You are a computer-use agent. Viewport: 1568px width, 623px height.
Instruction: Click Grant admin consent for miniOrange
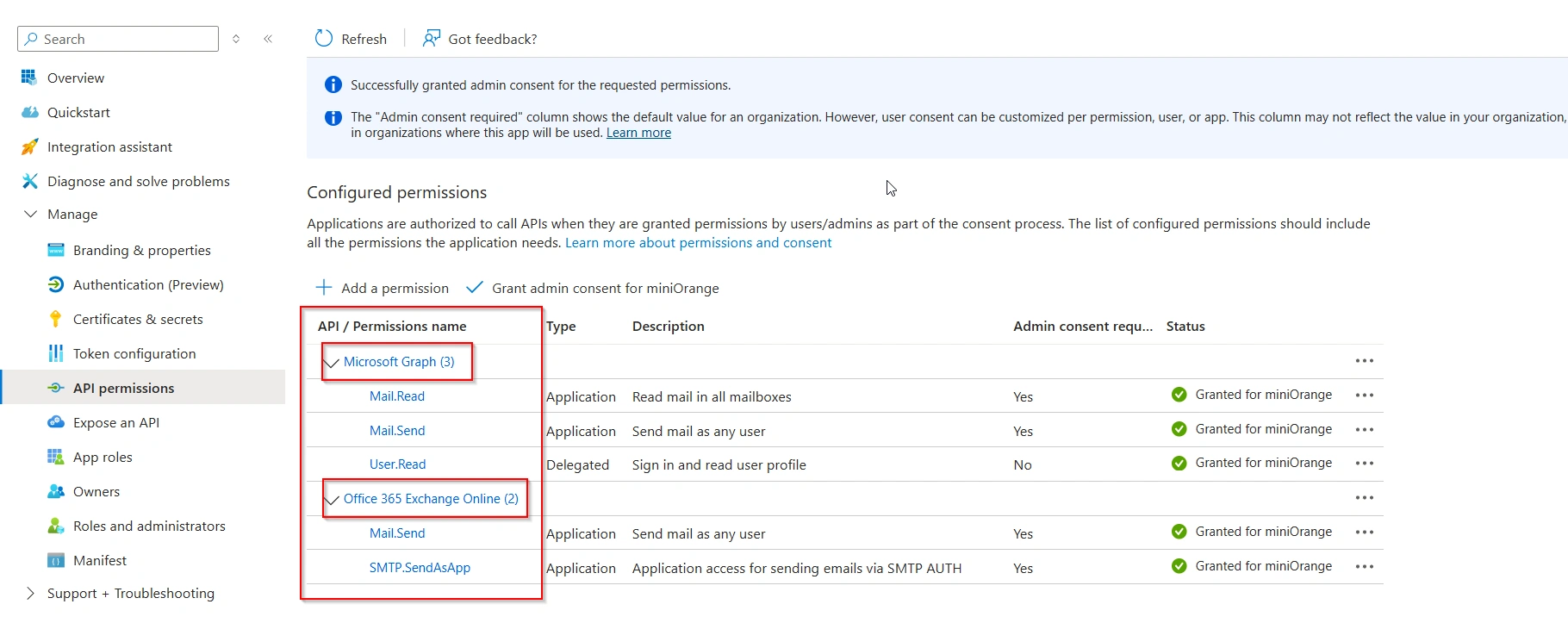click(593, 288)
